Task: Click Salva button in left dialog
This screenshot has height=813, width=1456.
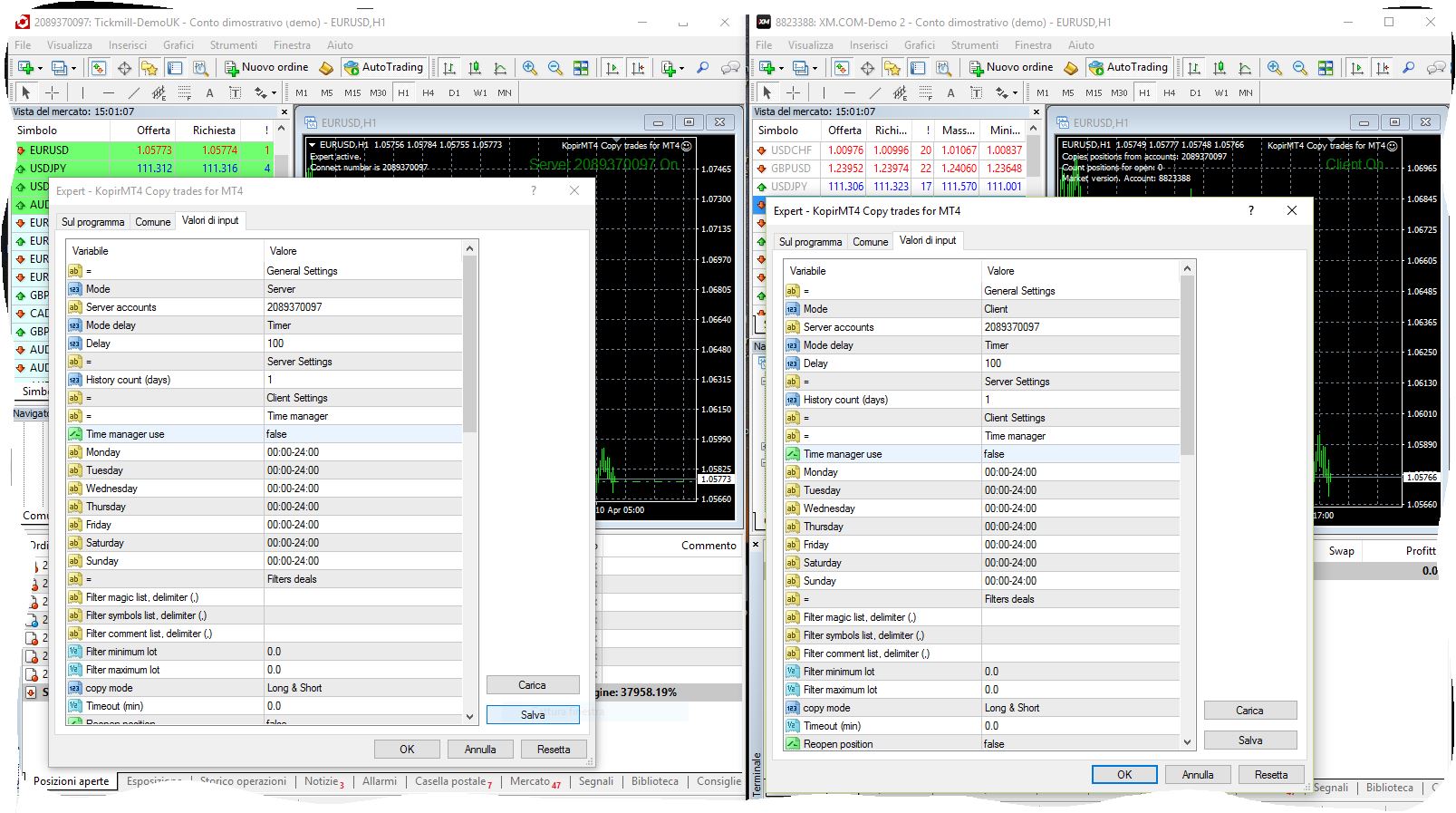Action: 533,714
